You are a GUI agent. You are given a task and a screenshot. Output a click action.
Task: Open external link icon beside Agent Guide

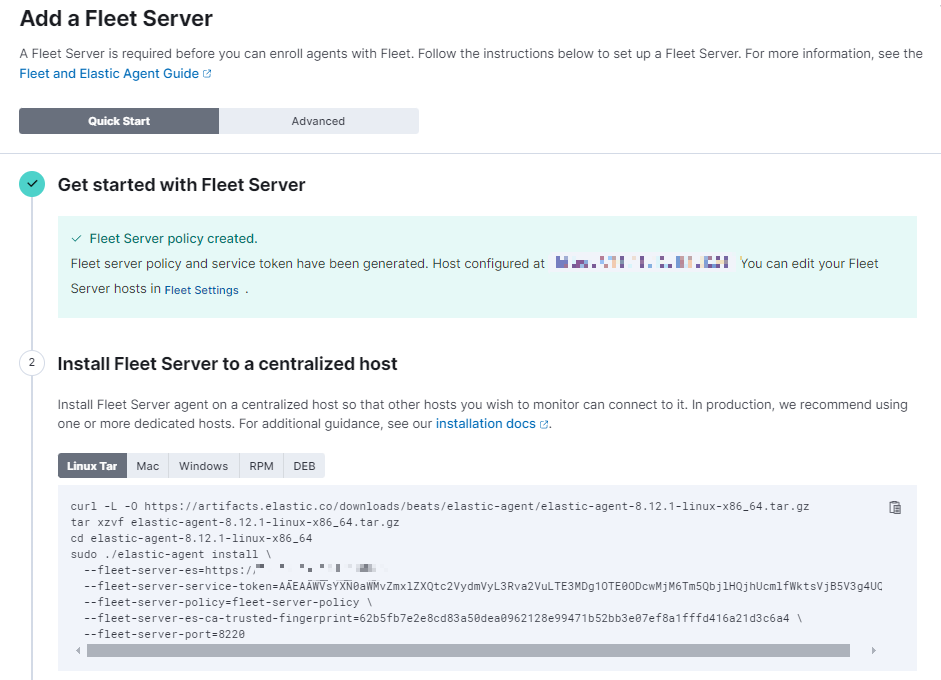[207, 74]
